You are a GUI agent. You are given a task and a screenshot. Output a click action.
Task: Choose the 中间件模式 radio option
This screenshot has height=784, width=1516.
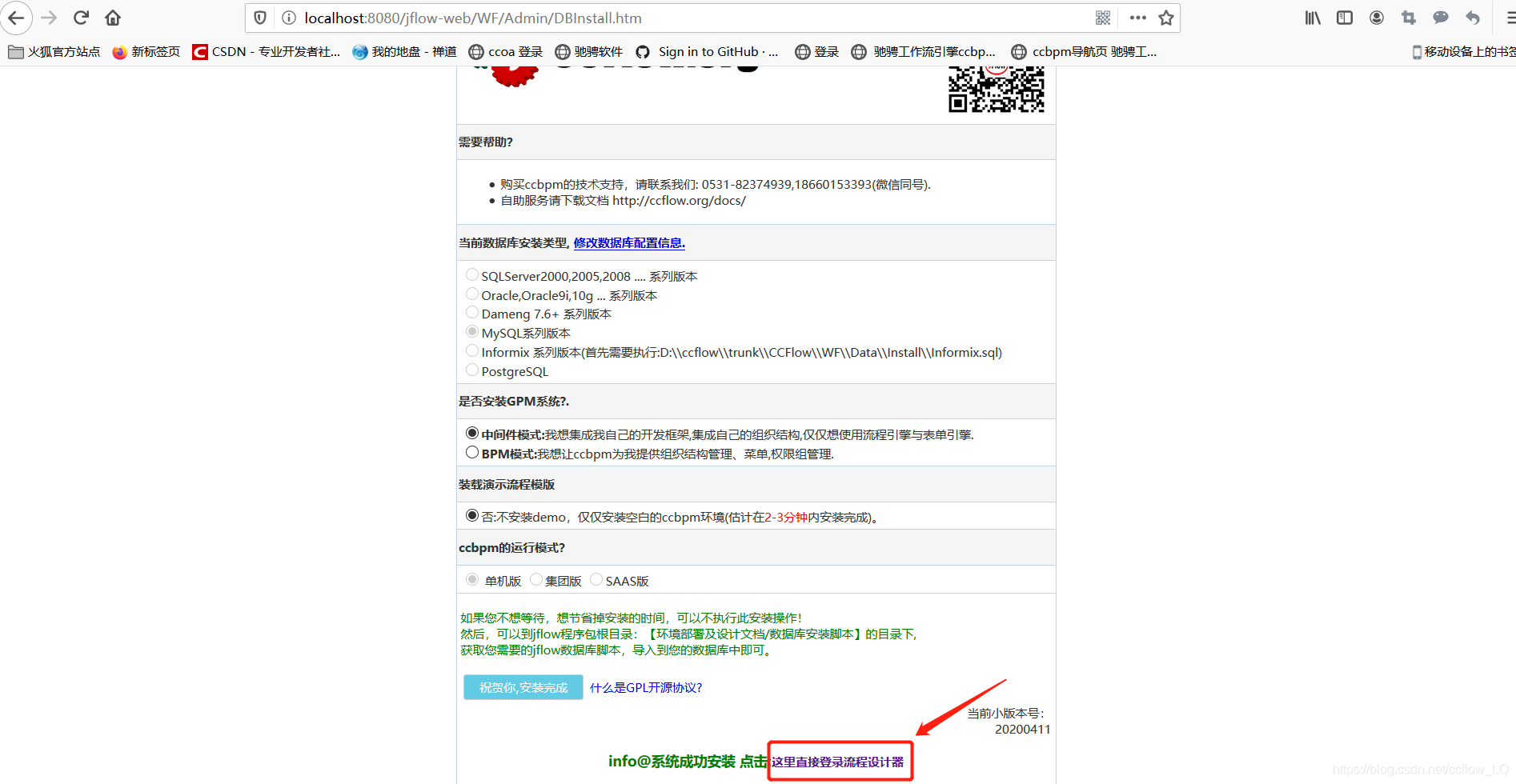tap(472, 434)
